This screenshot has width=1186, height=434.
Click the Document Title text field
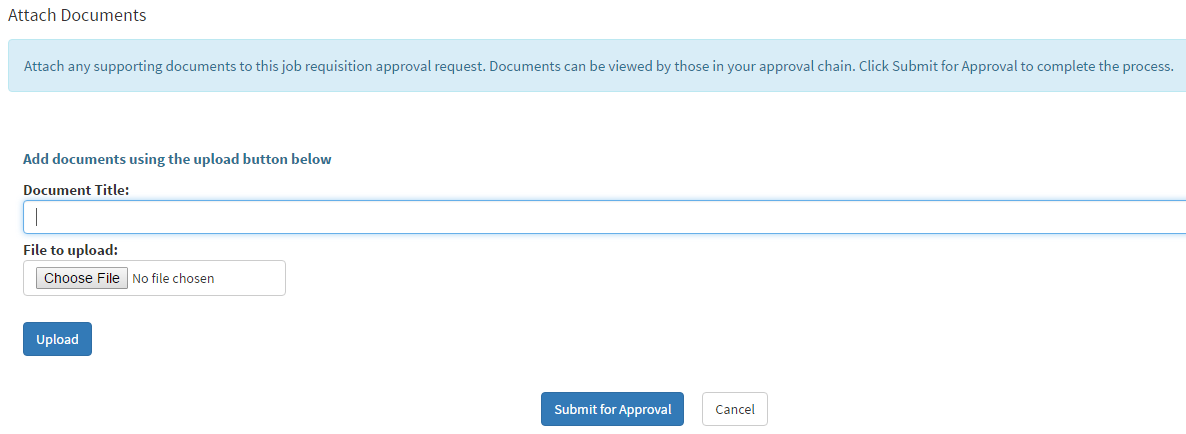pyautogui.click(x=600, y=217)
